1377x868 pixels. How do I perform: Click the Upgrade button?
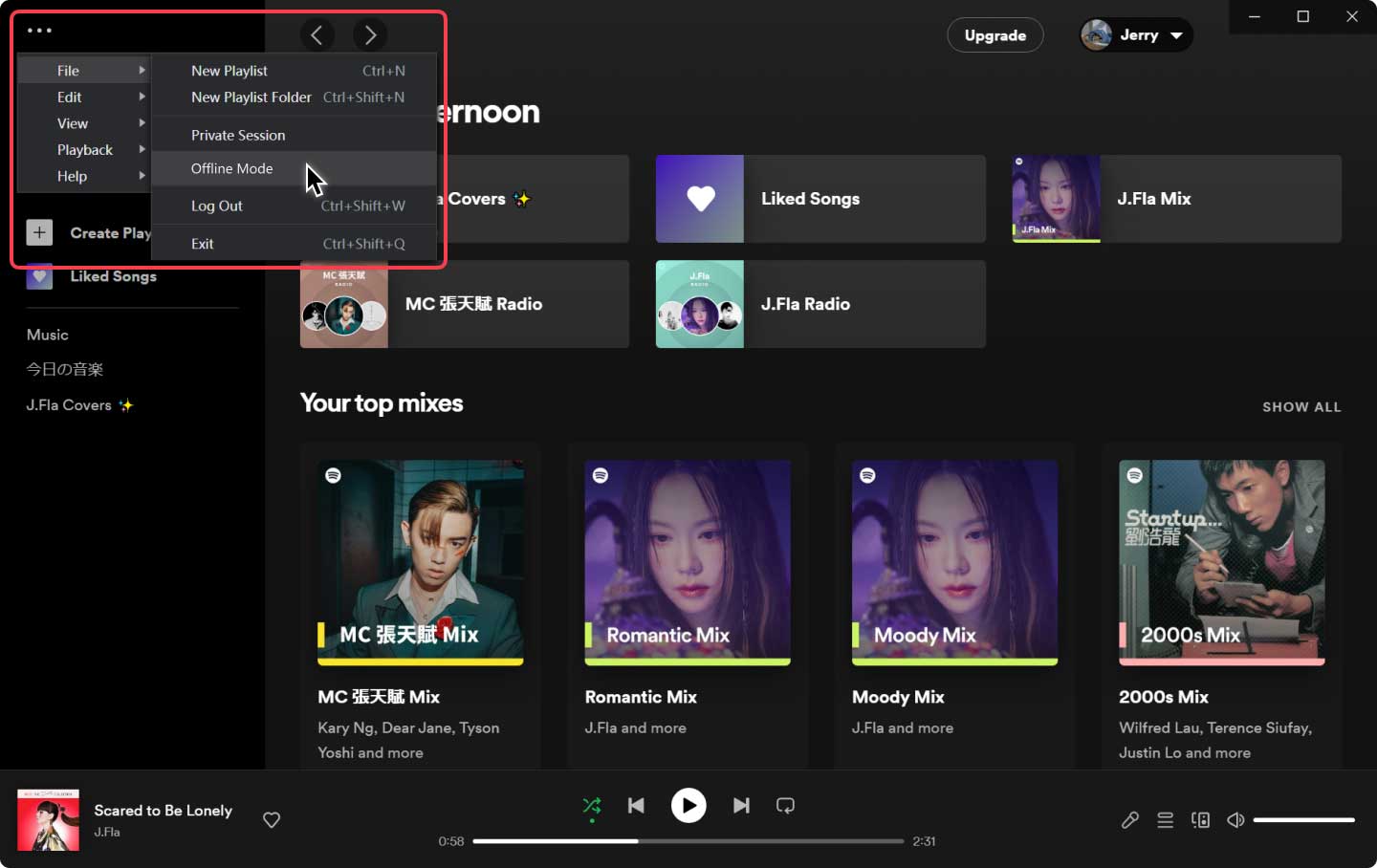pyautogui.click(x=994, y=35)
